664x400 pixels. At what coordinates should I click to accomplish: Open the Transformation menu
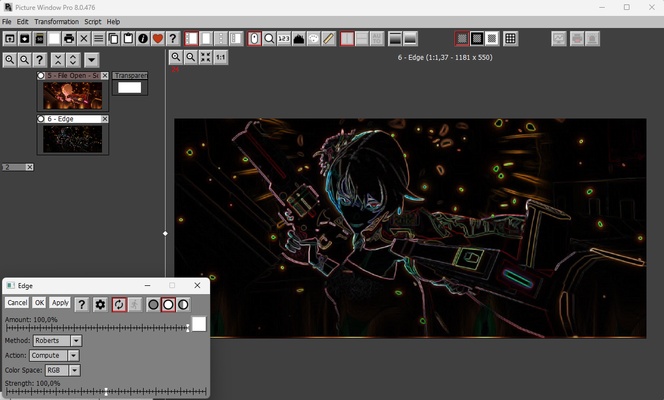click(x=56, y=22)
